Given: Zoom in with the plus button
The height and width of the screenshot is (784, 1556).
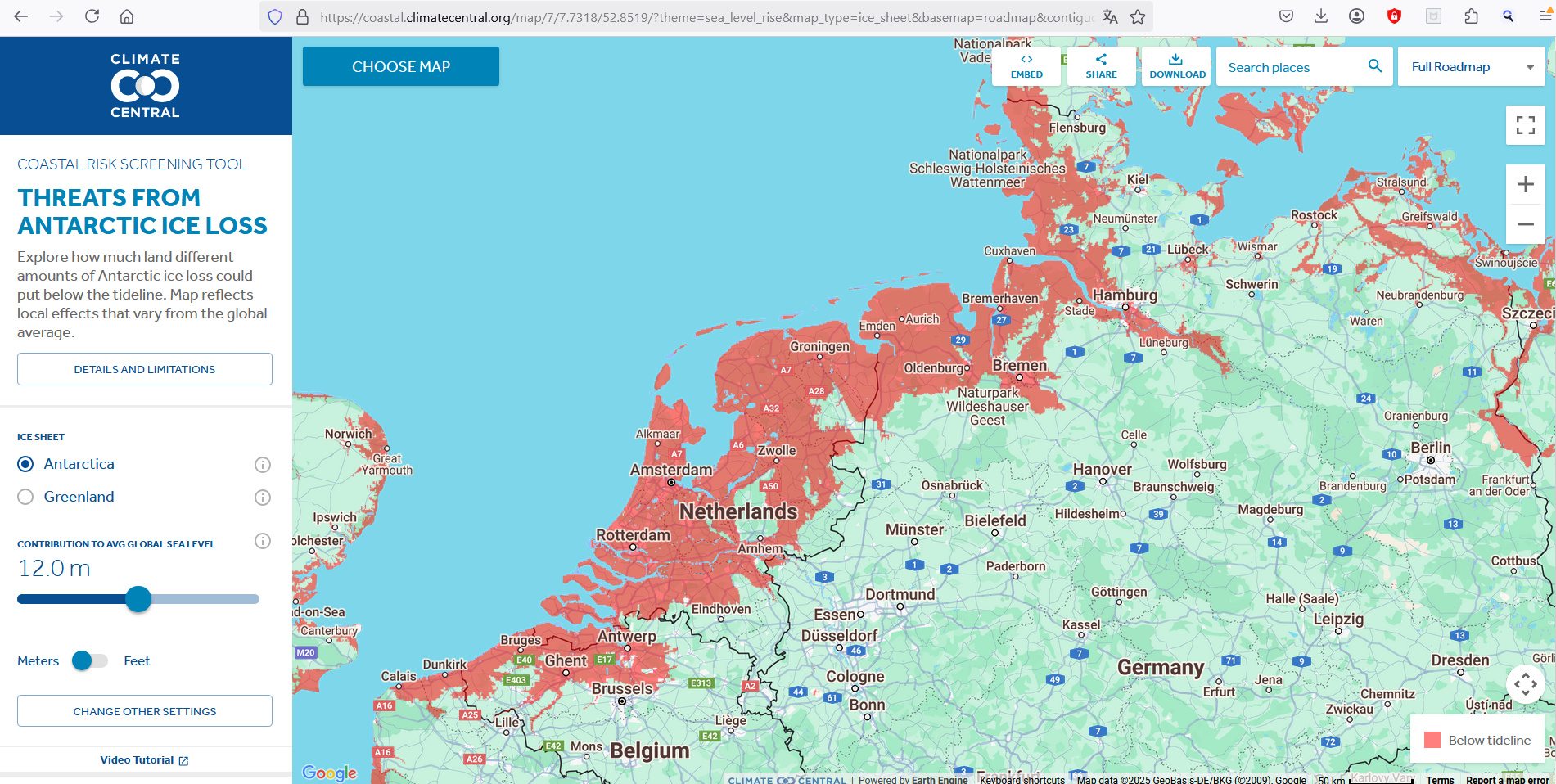Looking at the screenshot, I should [1525, 185].
